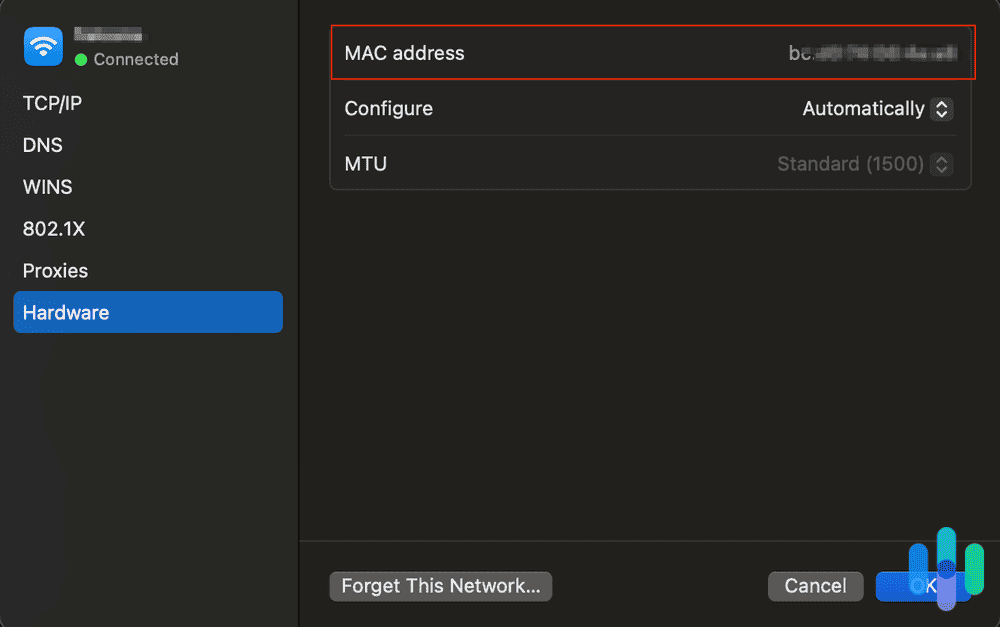The width and height of the screenshot is (1000, 627).
Task: Click the Forget This Network button
Action: coord(440,586)
